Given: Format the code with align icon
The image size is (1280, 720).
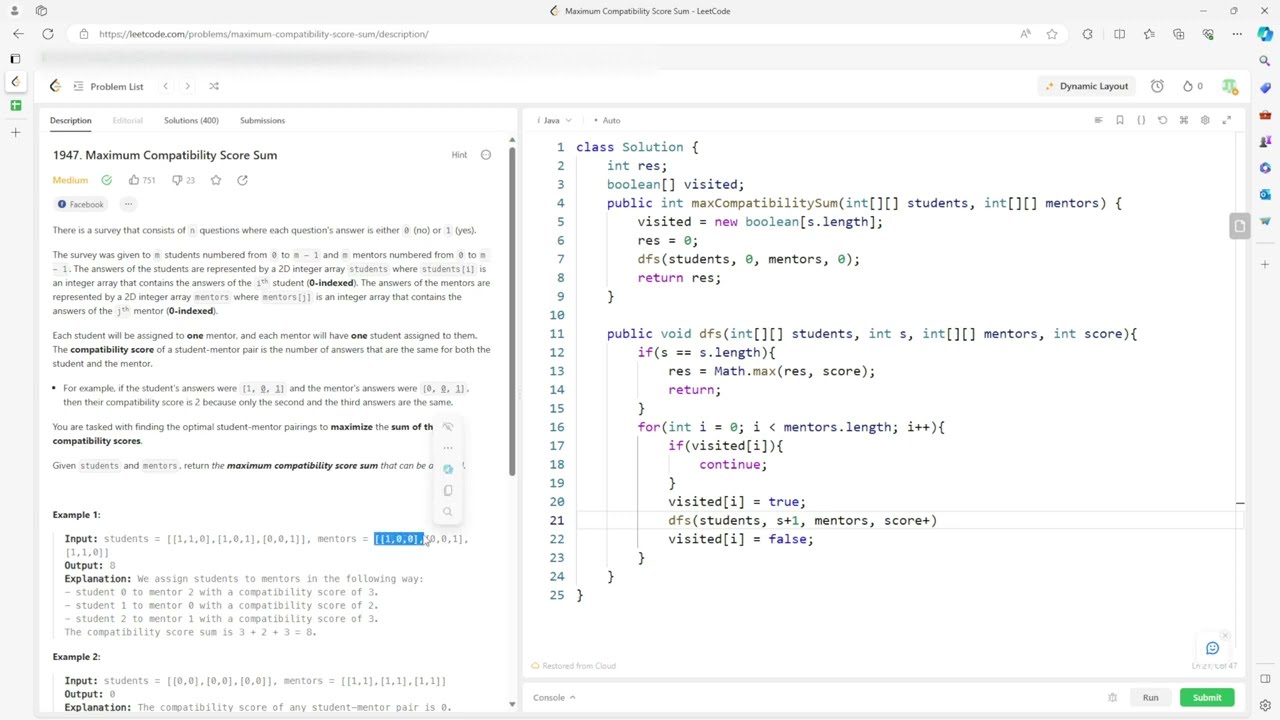Looking at the screenshot, I should point(1098,120).
